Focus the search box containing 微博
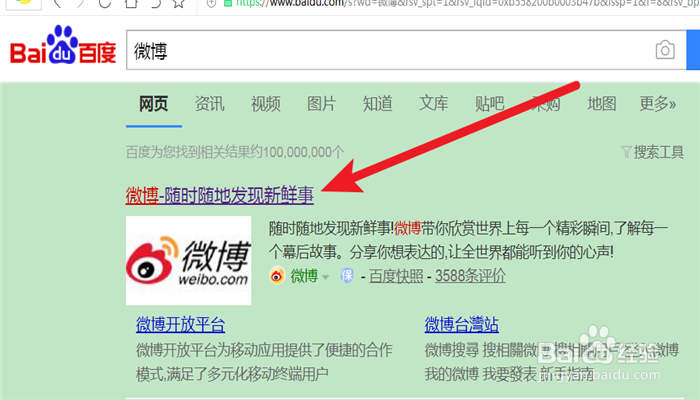 pyautogui.click(x=406, y=50)
